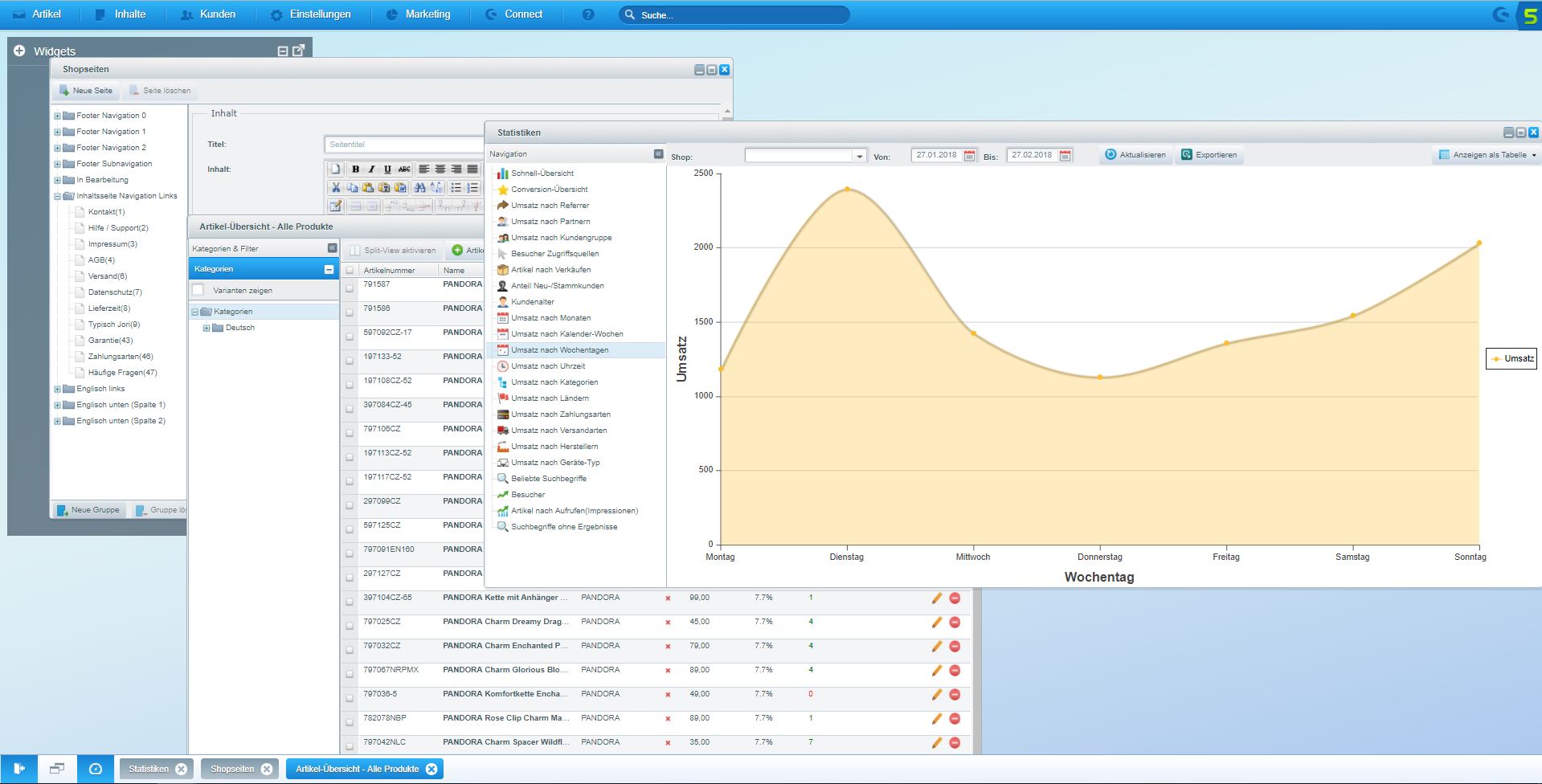Insert bulleted list in Shopseiten editor
1542x784 pixels.
(456, 187)
